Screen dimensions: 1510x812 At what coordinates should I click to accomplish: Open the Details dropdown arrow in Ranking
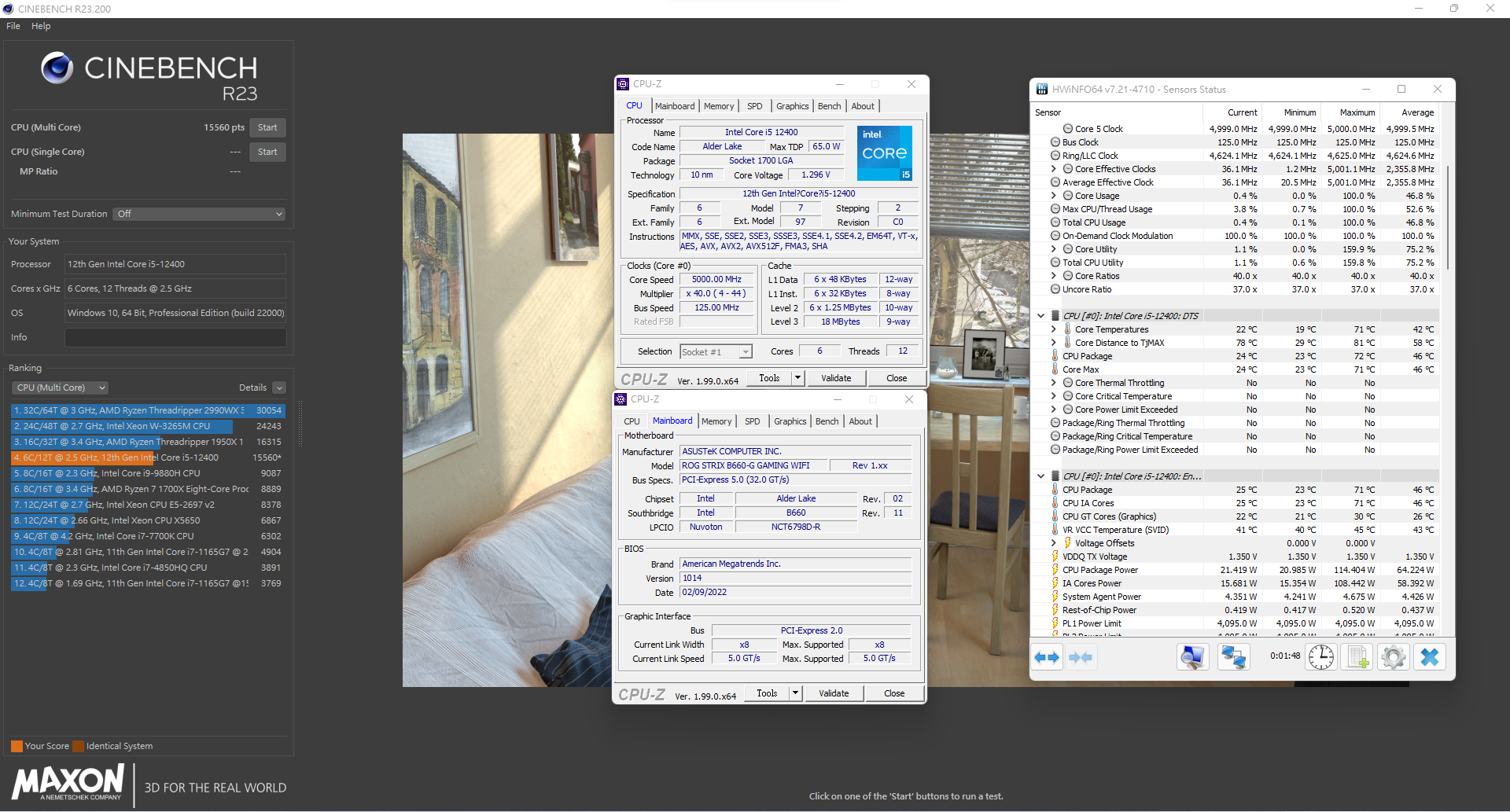(x=279, y=388)
